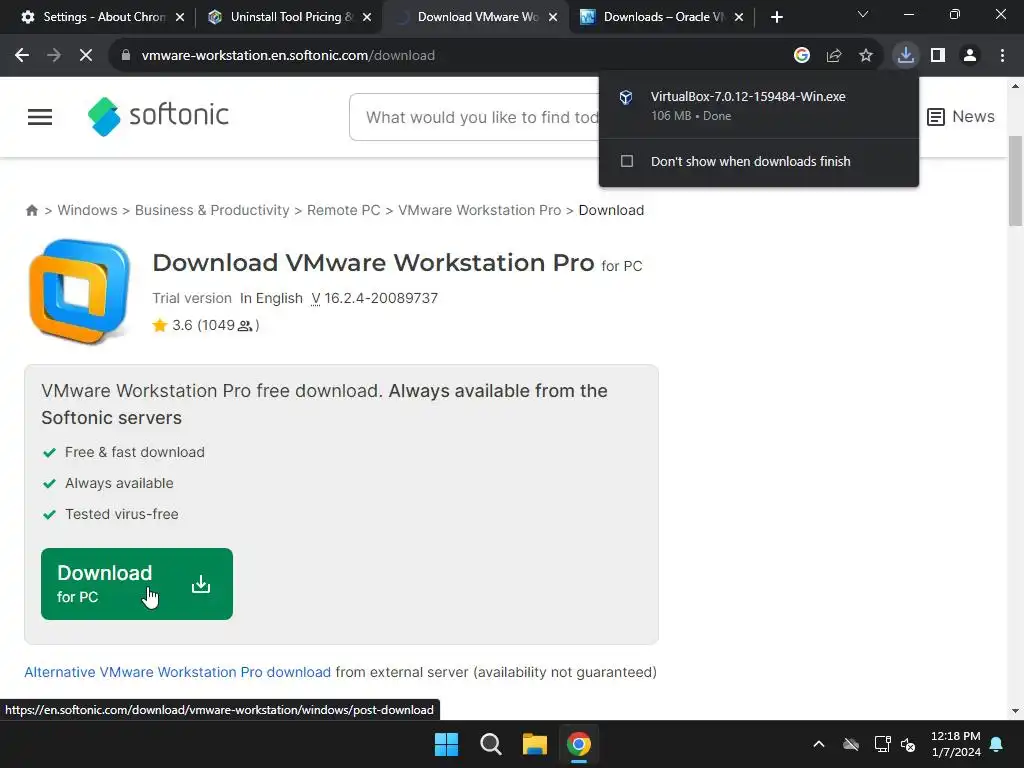This screenshot has width=1024, height=768.
Task: Go back to the previous page
Action: point(22,56)
